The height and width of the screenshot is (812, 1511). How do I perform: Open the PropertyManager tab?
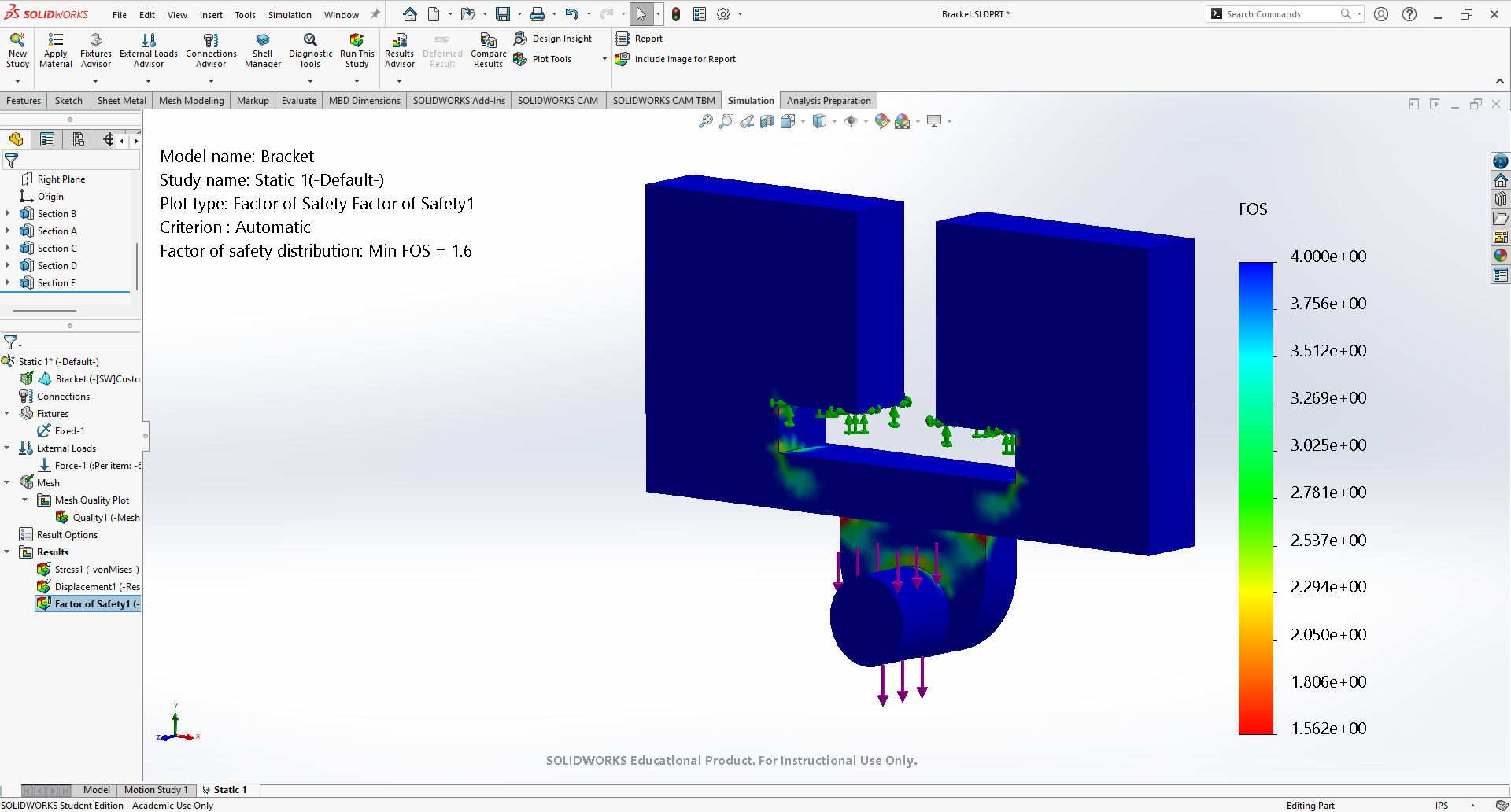pyautogui.click(x=47, y=139)
